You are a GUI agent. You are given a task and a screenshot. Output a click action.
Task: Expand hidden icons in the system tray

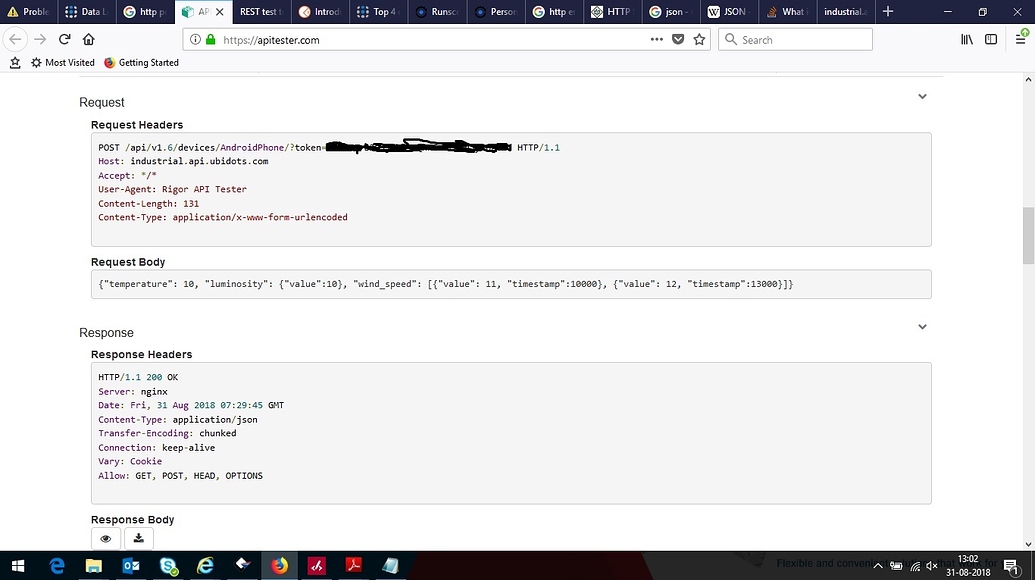pos(878,565)
